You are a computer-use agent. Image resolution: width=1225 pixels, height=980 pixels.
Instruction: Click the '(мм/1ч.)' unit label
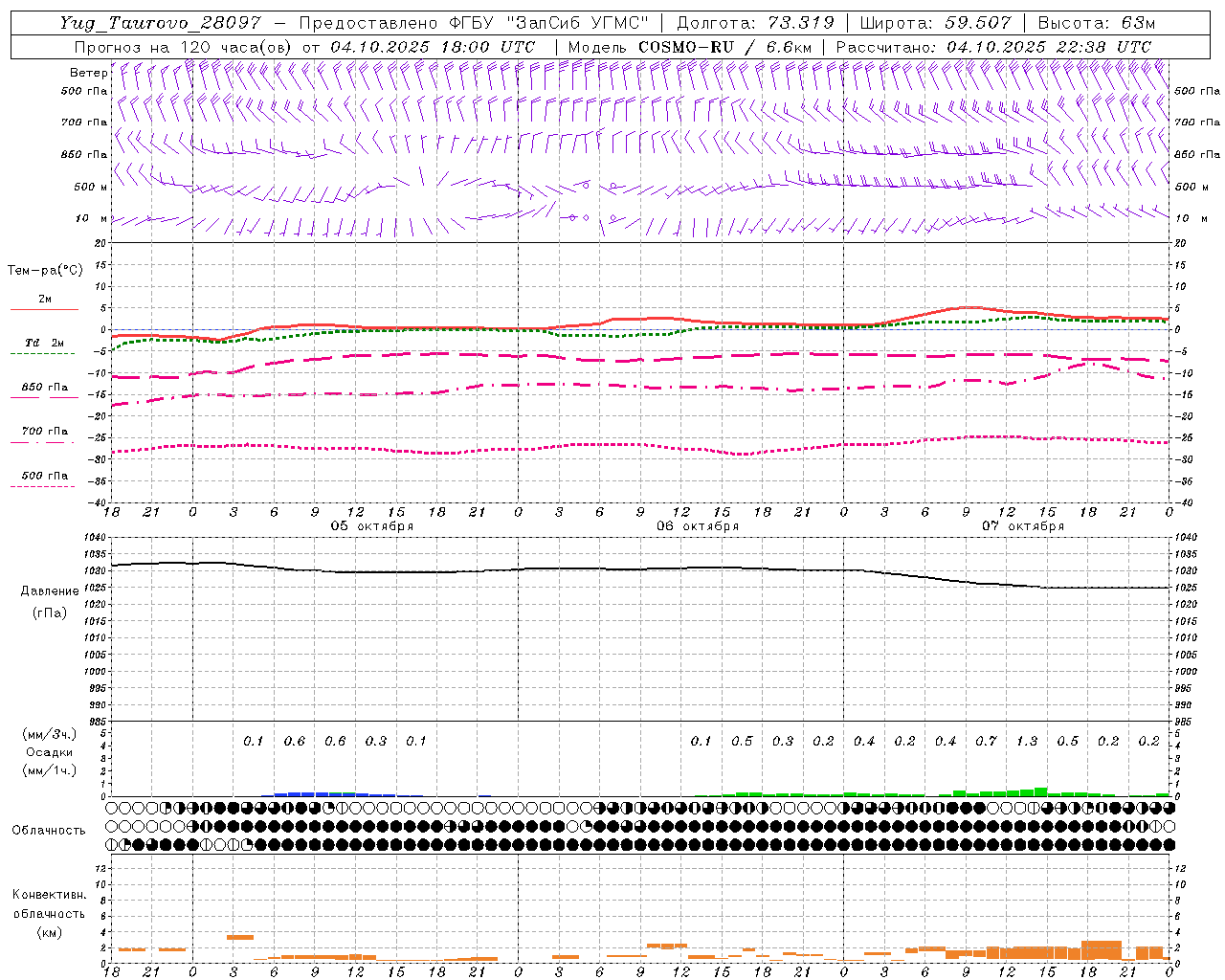[49, 770]
